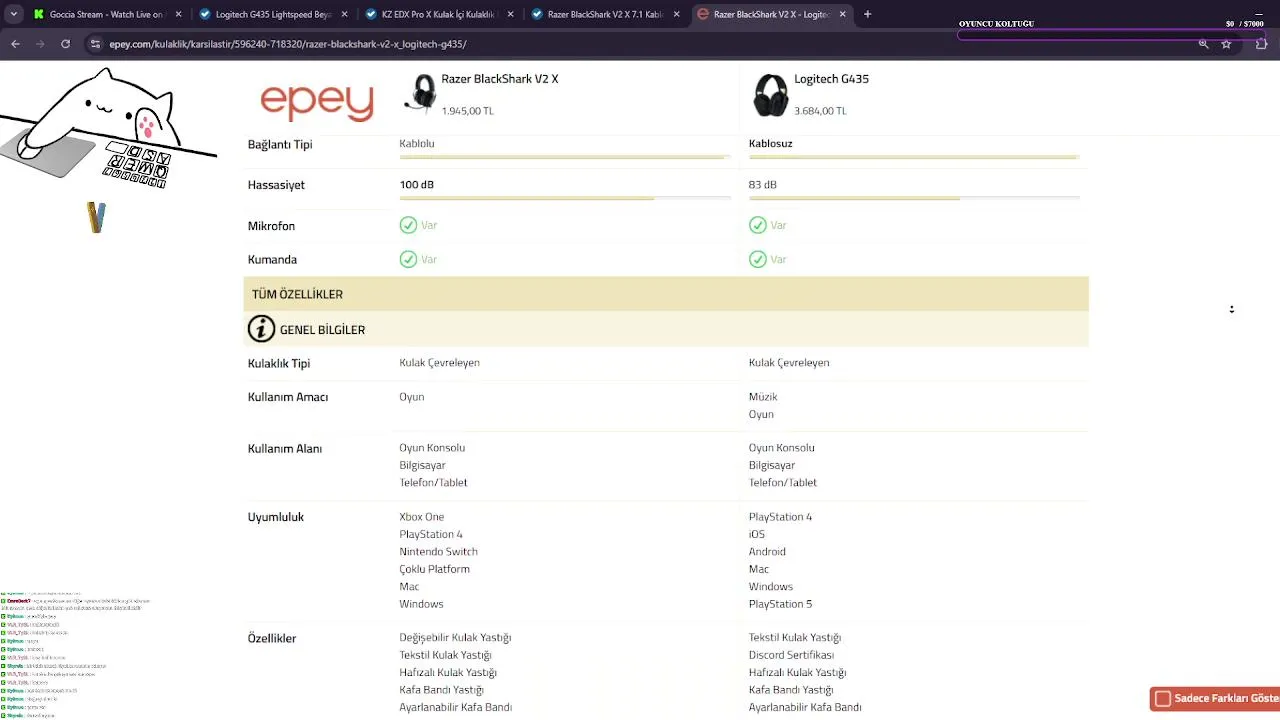
Task: Click the Mikrofon row label
Action: [x=271, y=226]
